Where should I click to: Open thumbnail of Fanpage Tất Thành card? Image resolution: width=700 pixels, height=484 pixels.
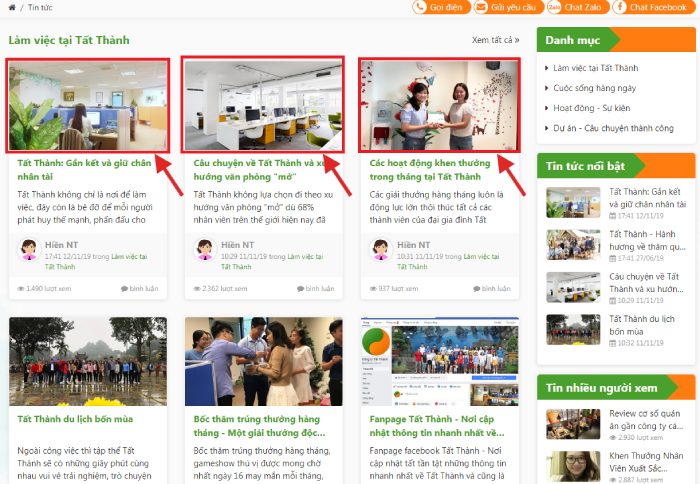pyautogui.click(x=440, y=362)
